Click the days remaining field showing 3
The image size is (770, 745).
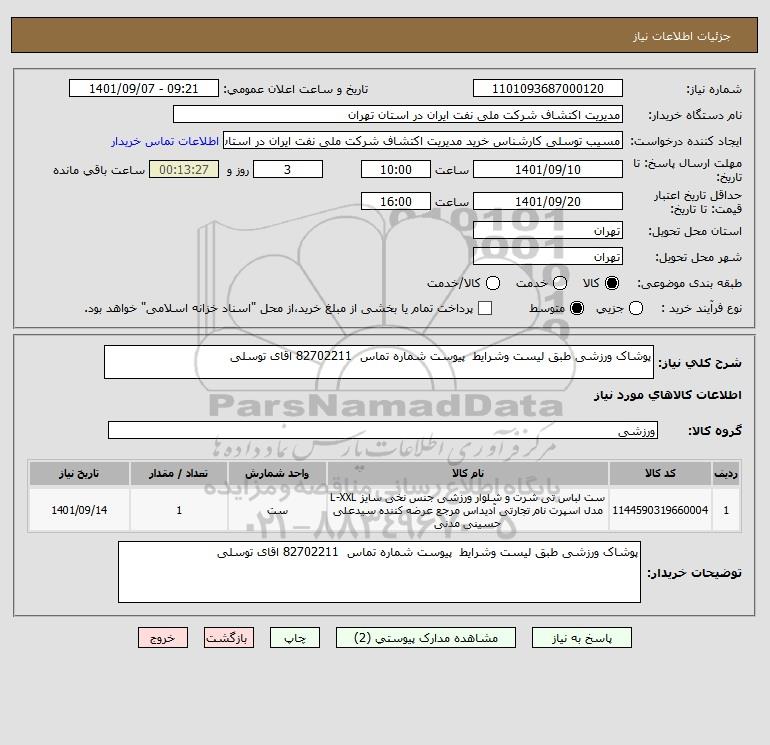tap(288, 169)
